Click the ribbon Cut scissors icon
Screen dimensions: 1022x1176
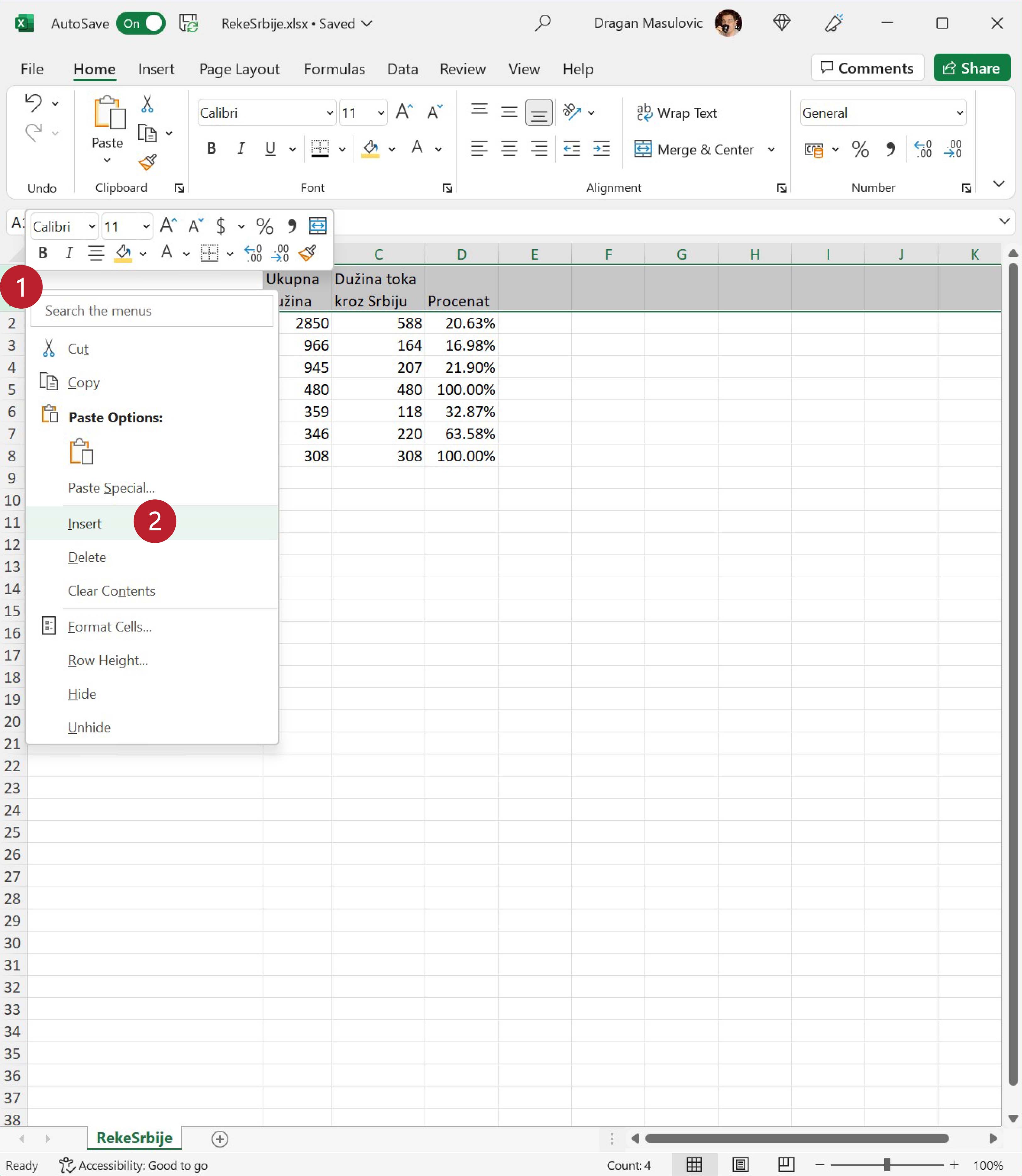click(147, 104)
